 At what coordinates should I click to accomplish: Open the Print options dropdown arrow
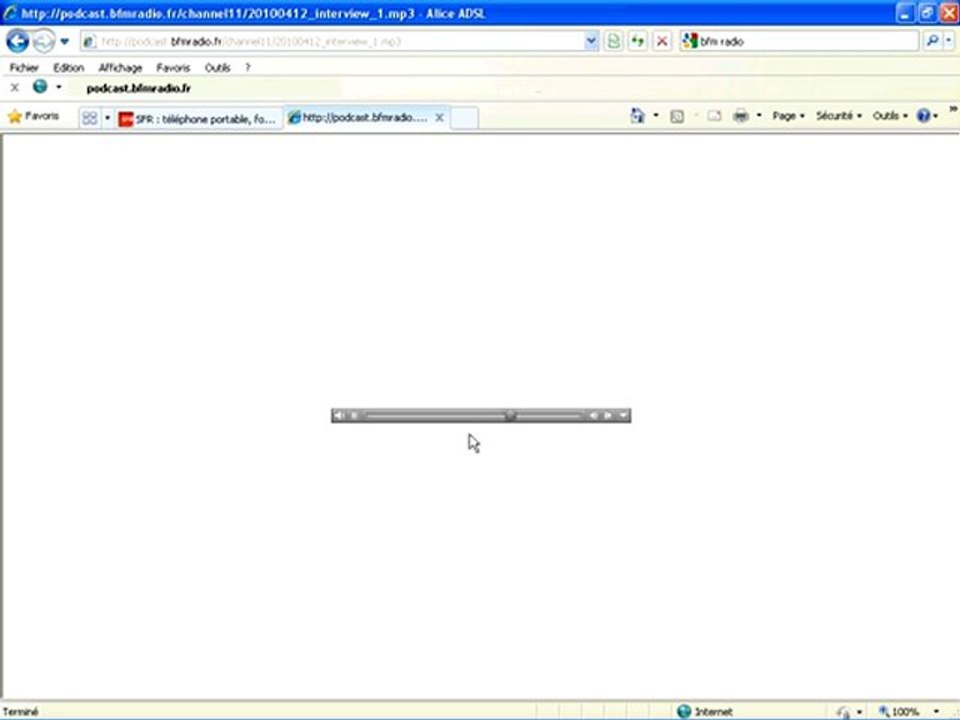pos(759,116)
